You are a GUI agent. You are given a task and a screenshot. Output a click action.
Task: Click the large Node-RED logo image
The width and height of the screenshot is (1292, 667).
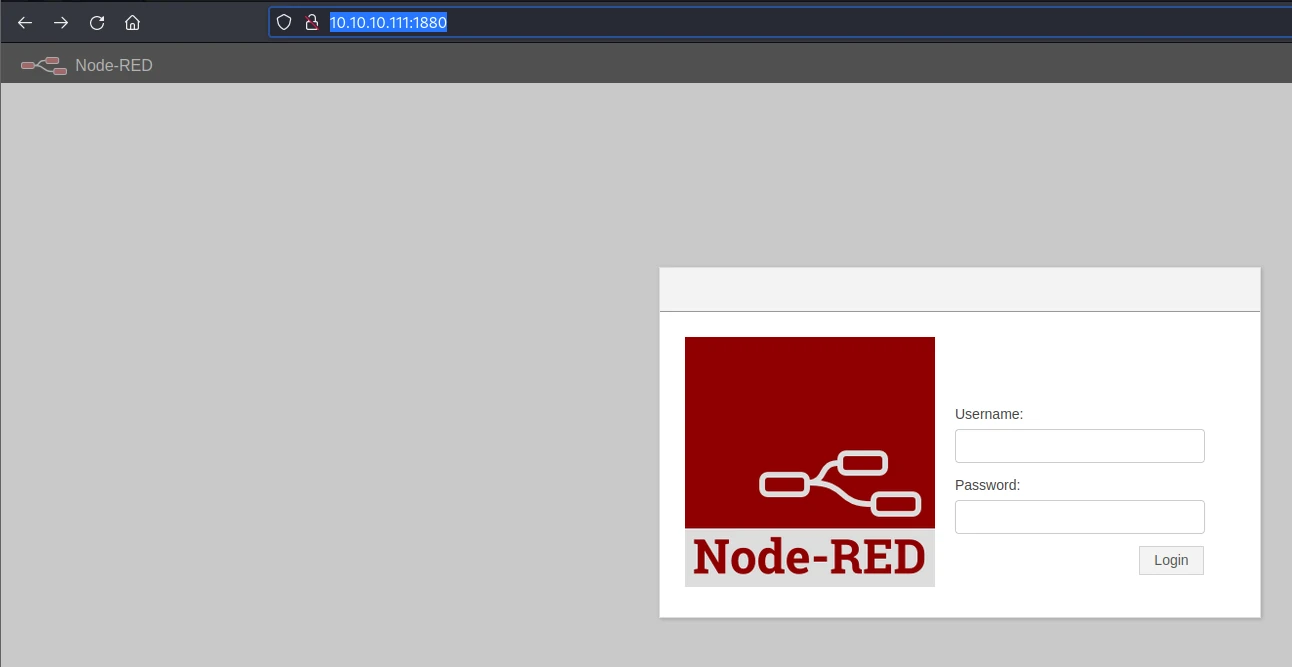point(810,462)
